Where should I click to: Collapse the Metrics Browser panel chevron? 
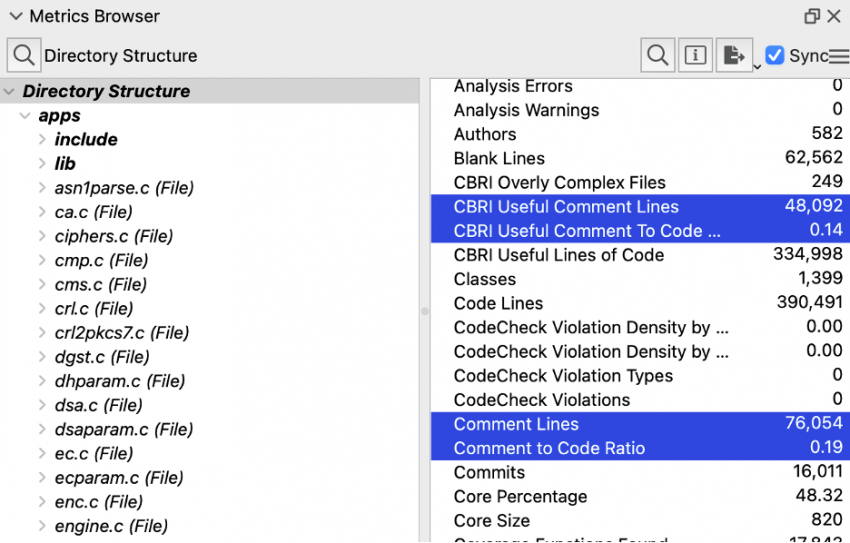(16, 16)
